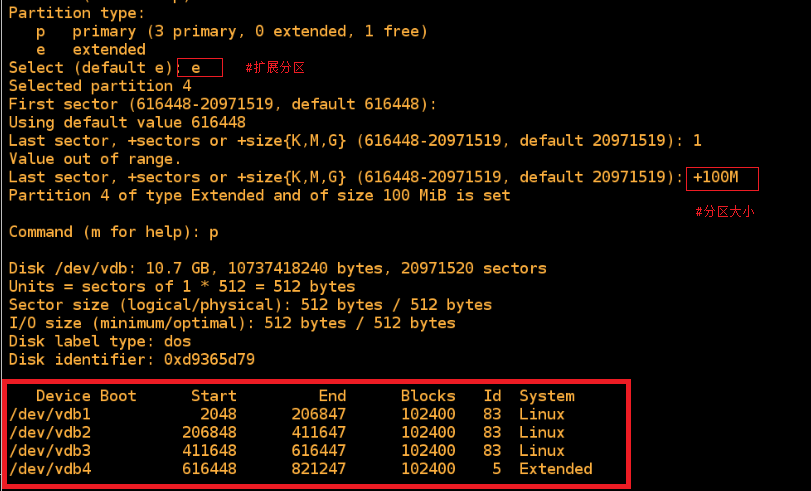Click the Id '83' in the /dev/vdb3 row
The width and height of the screenshot is (811, 491).
pos(492,451)
